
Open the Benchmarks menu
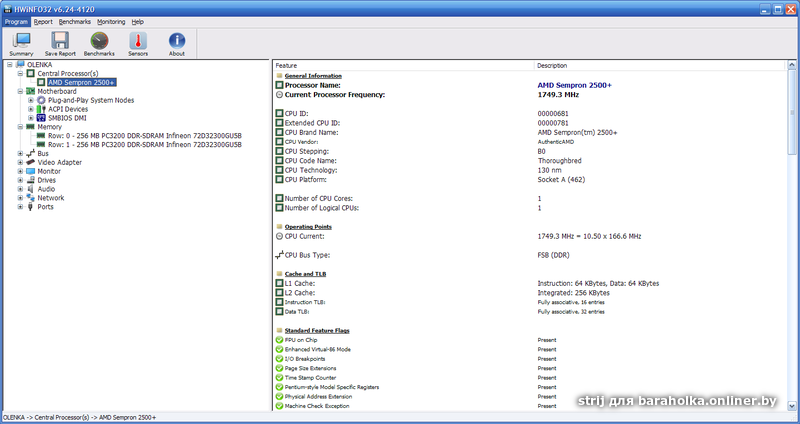(74, 22)
